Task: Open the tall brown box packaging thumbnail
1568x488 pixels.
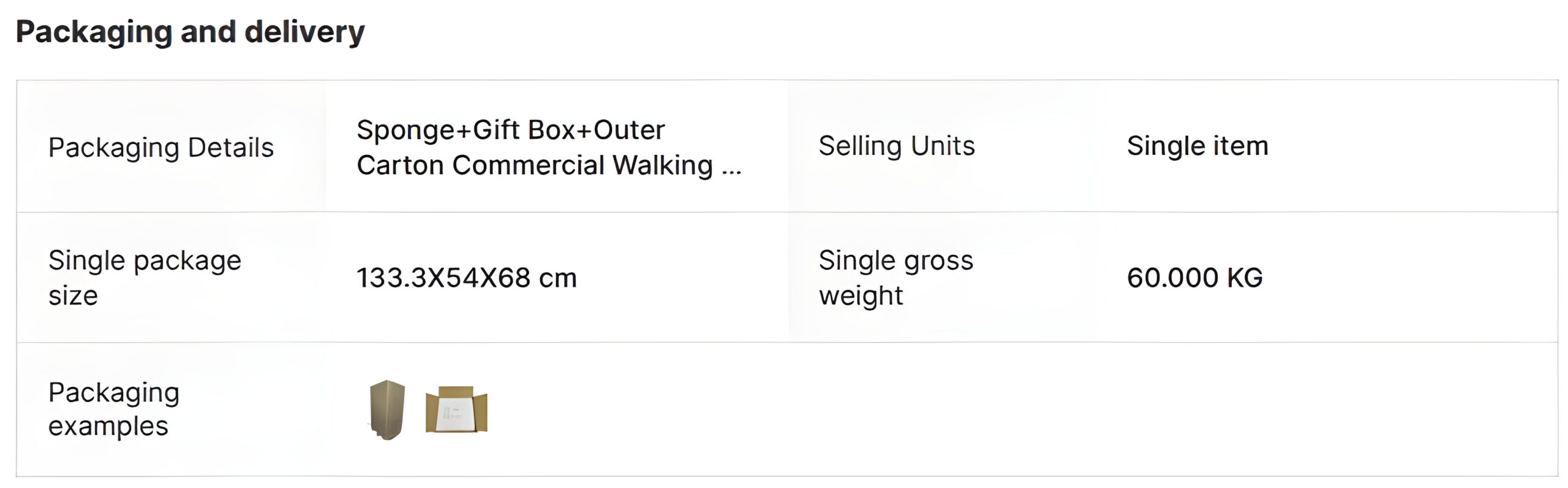Action: (x=387, y=410)
